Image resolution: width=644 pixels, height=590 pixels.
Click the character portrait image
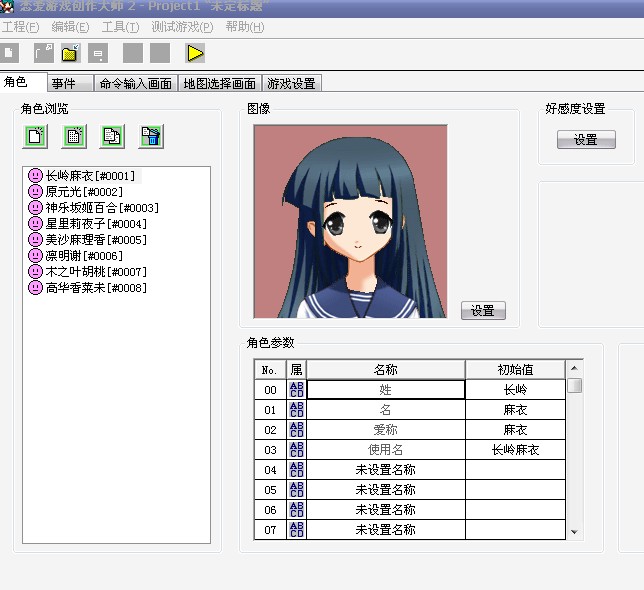(350, 222)
